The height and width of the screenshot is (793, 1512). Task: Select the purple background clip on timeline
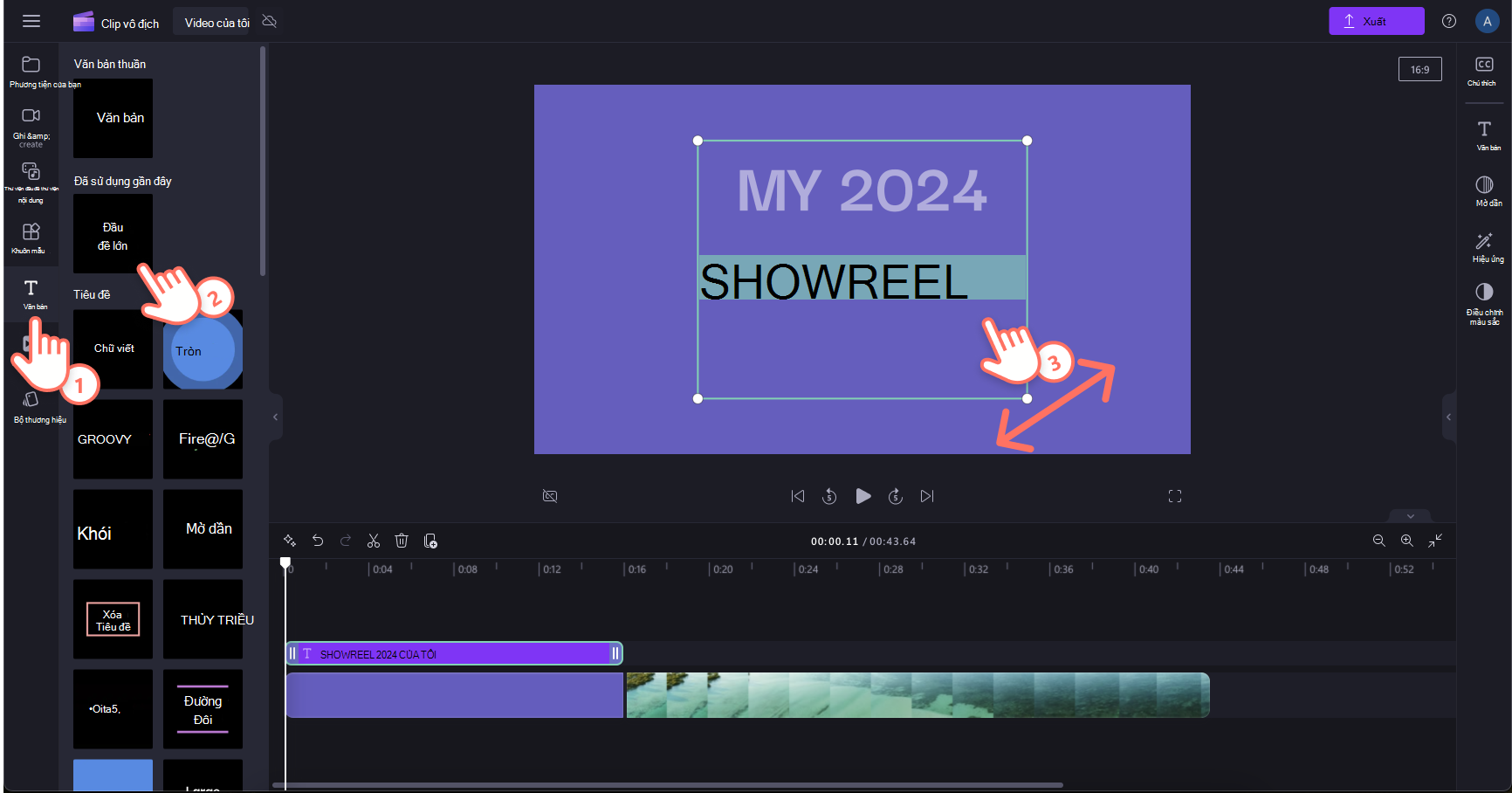(455, 695)
